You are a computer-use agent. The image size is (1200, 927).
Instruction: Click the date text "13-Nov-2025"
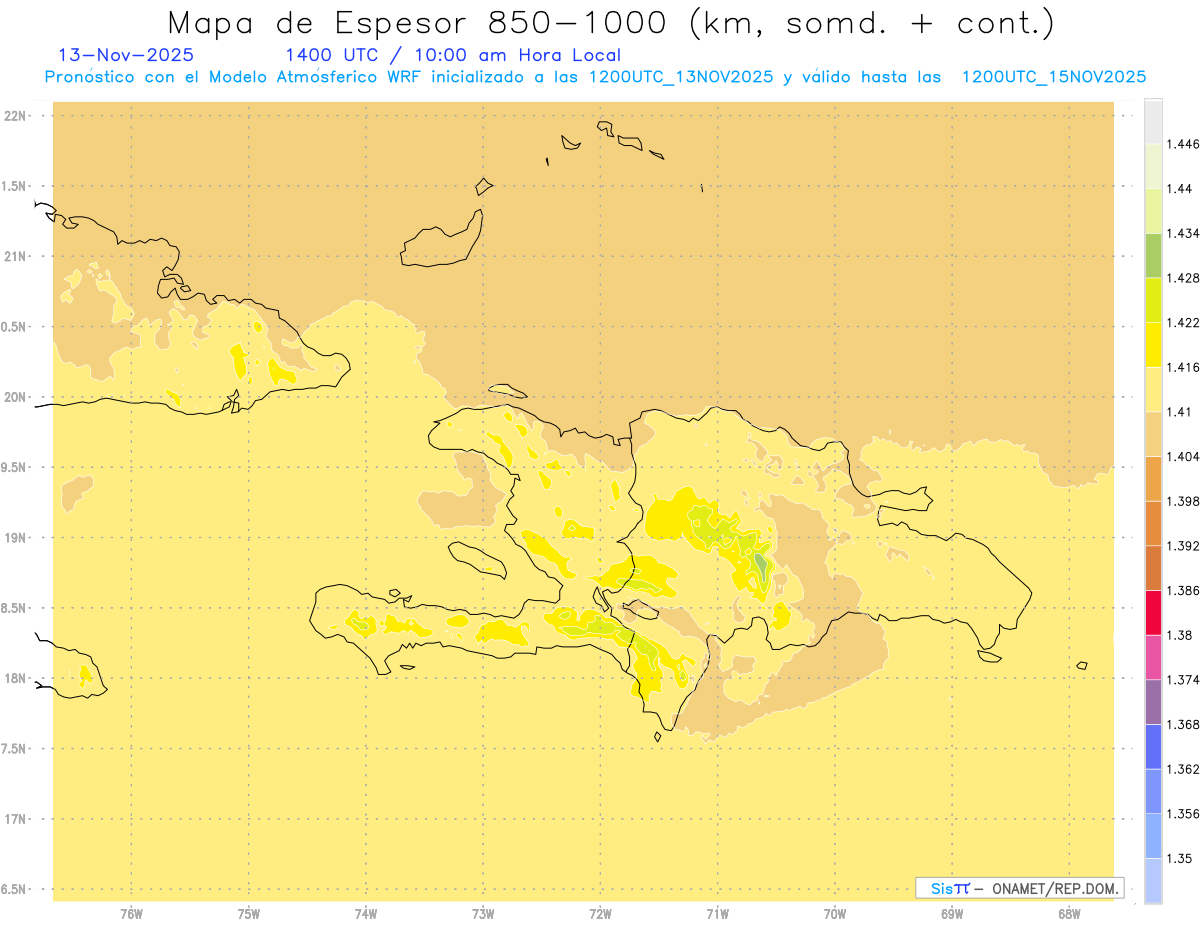pyautogui.click(x=127, y=55)
